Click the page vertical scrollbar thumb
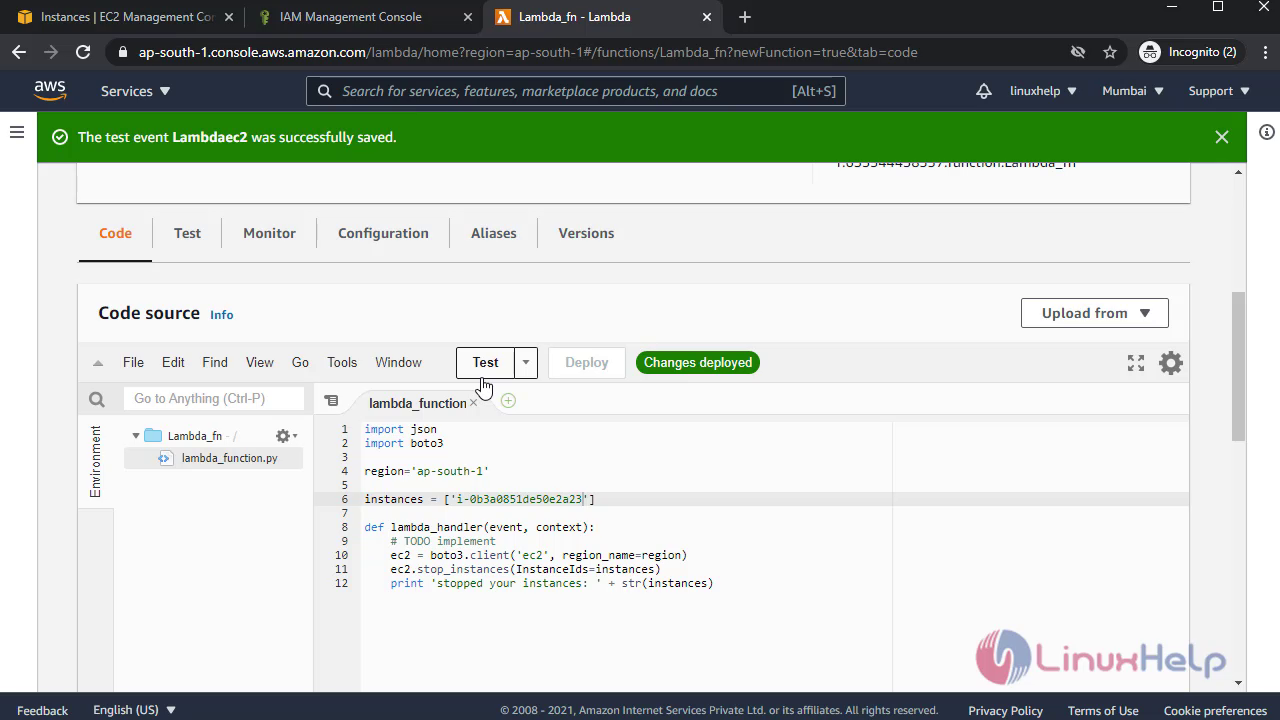The image size is (1280, 720). point(1238,367)
